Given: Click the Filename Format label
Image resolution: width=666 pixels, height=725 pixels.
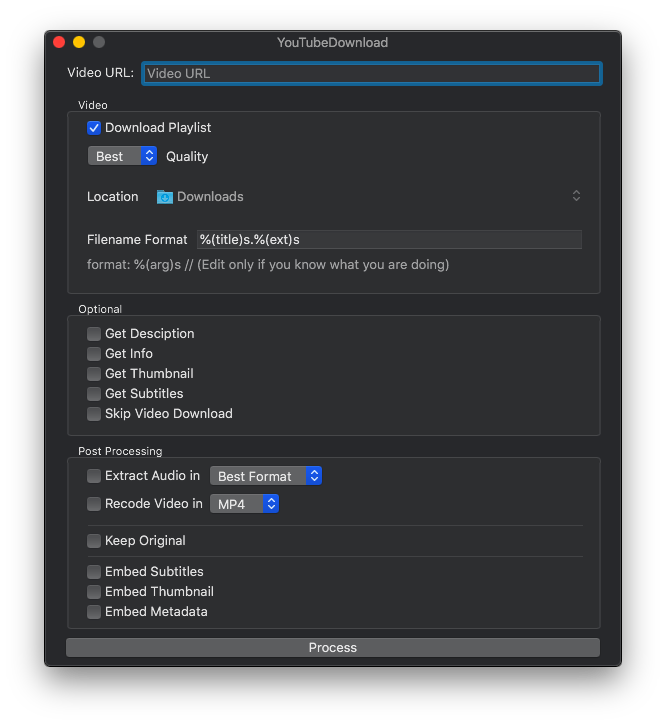Looking at the screenshot, I should pyautogui.click(x=137, y=240).
